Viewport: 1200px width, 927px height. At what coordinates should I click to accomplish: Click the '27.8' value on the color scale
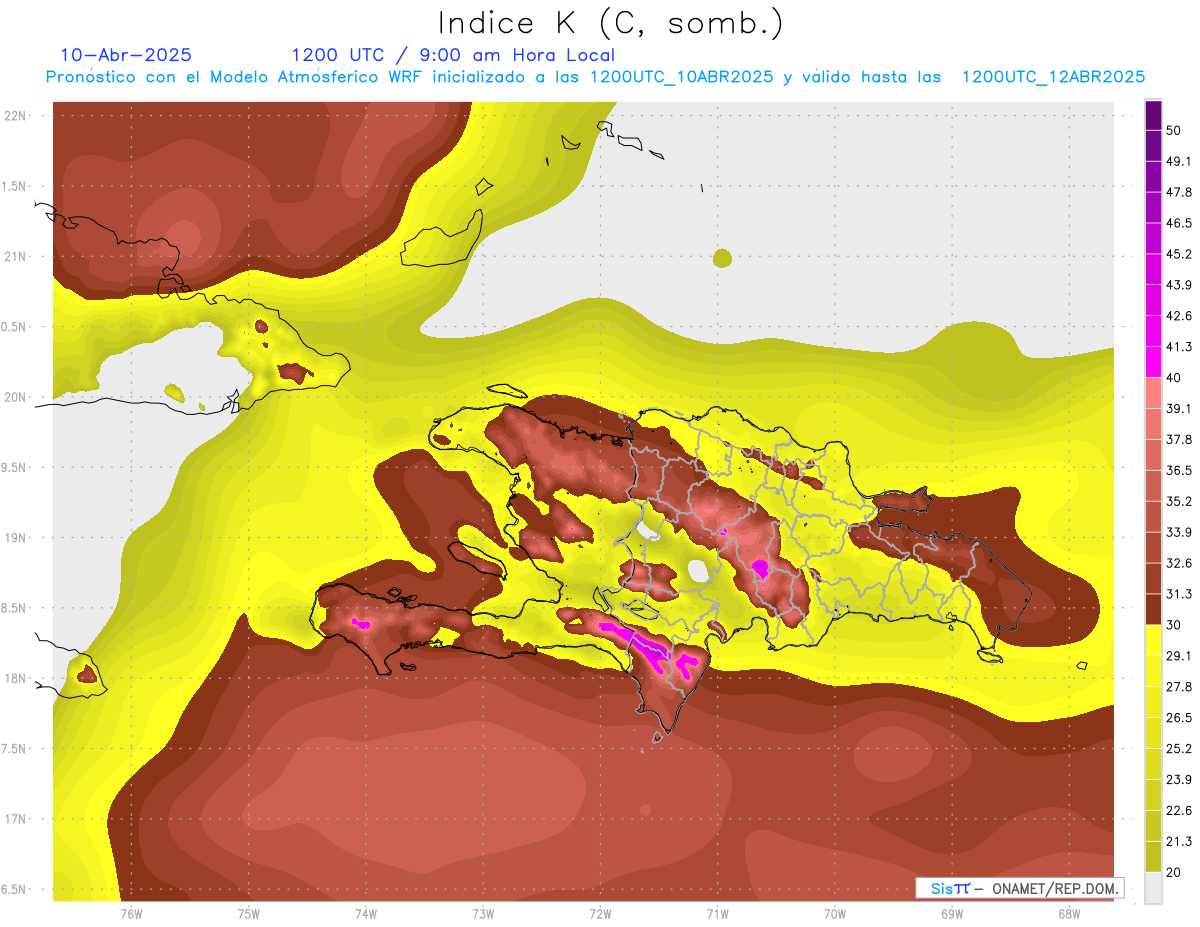pos(1179,686)
